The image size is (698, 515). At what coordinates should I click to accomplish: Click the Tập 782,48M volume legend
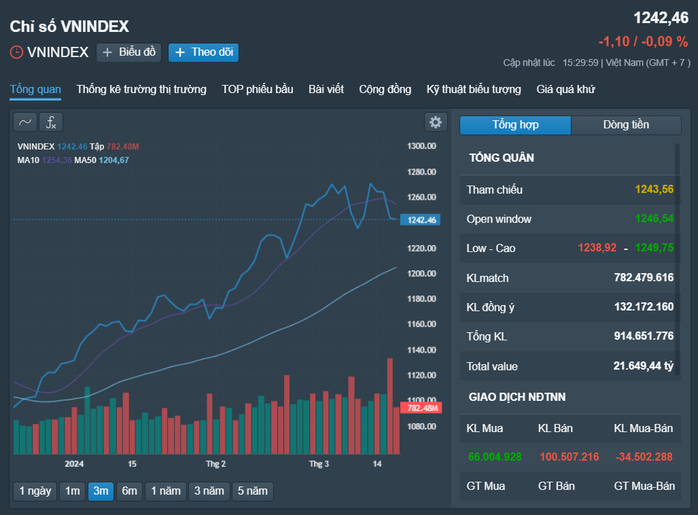click(114, 146)
